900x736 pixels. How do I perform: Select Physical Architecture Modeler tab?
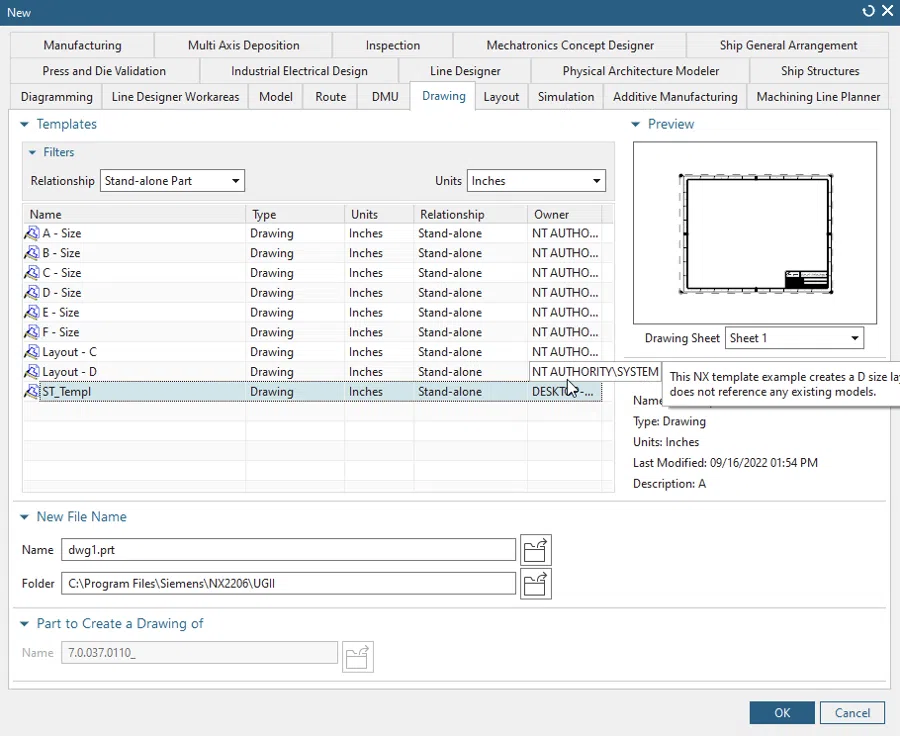point(641,71)
